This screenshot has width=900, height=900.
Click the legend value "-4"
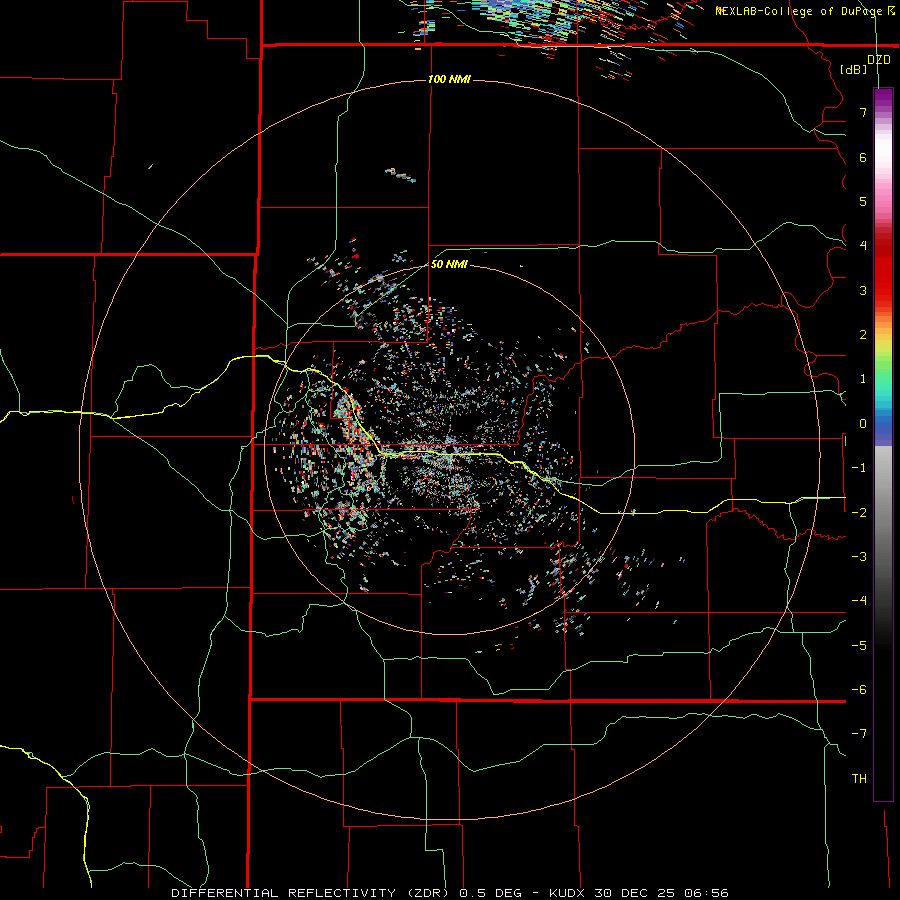pyautogui.click(x=859, y=600)
